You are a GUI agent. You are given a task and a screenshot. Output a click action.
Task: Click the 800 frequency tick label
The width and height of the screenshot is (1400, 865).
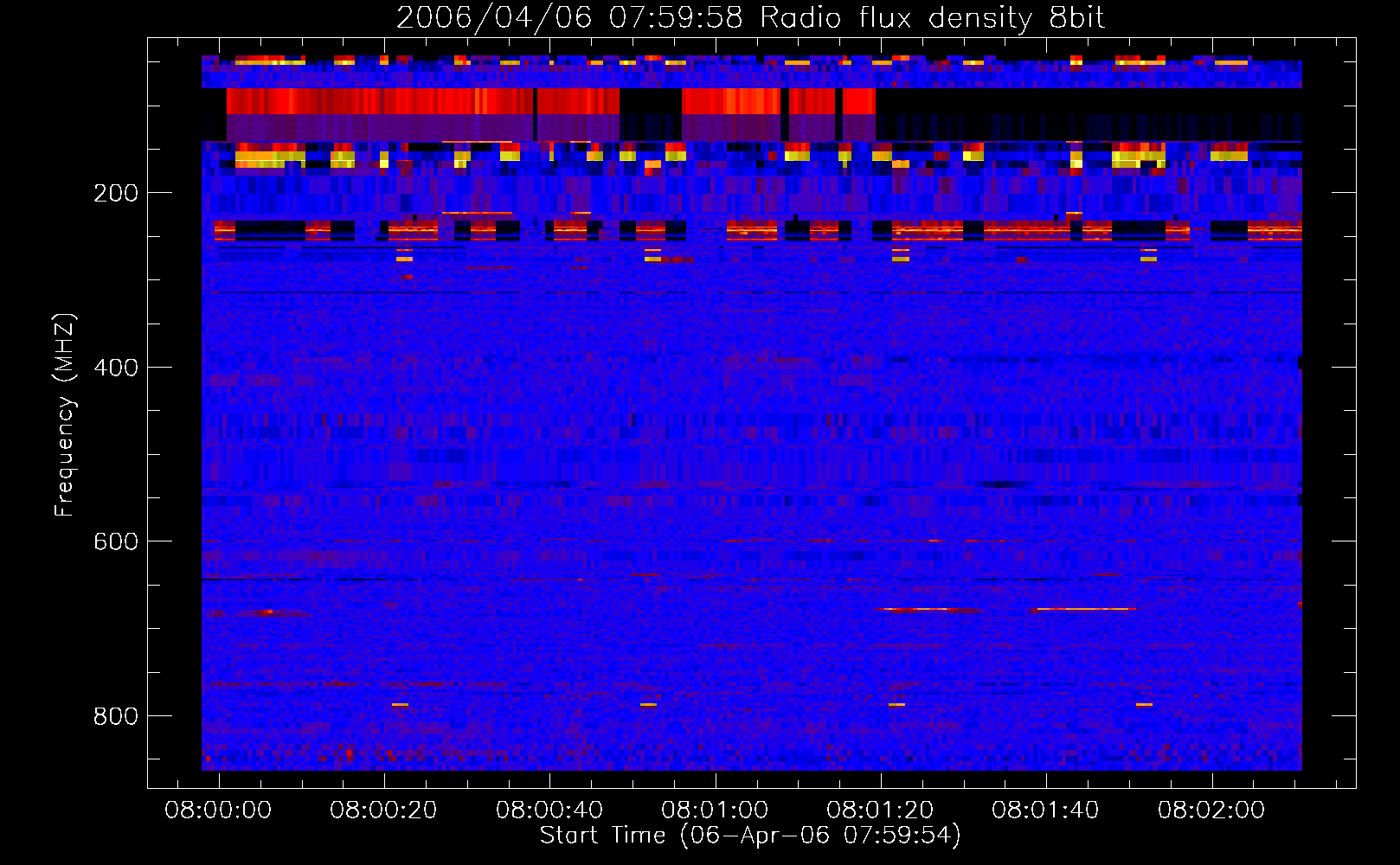116,716
